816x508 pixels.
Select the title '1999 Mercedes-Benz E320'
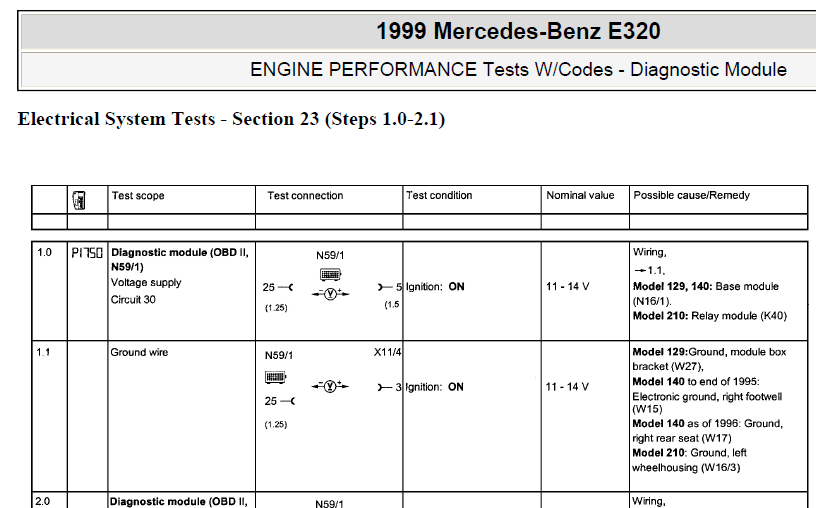click(518, 31)
